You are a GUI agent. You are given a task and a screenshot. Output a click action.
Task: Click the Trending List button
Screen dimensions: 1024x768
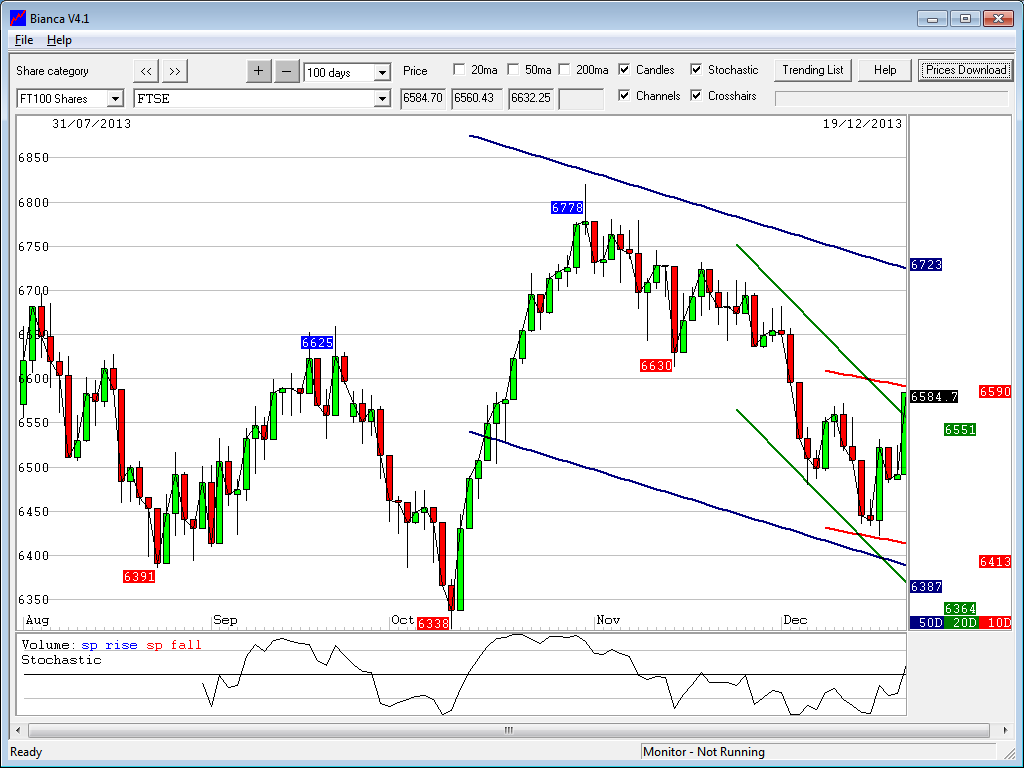coord(813,70)
